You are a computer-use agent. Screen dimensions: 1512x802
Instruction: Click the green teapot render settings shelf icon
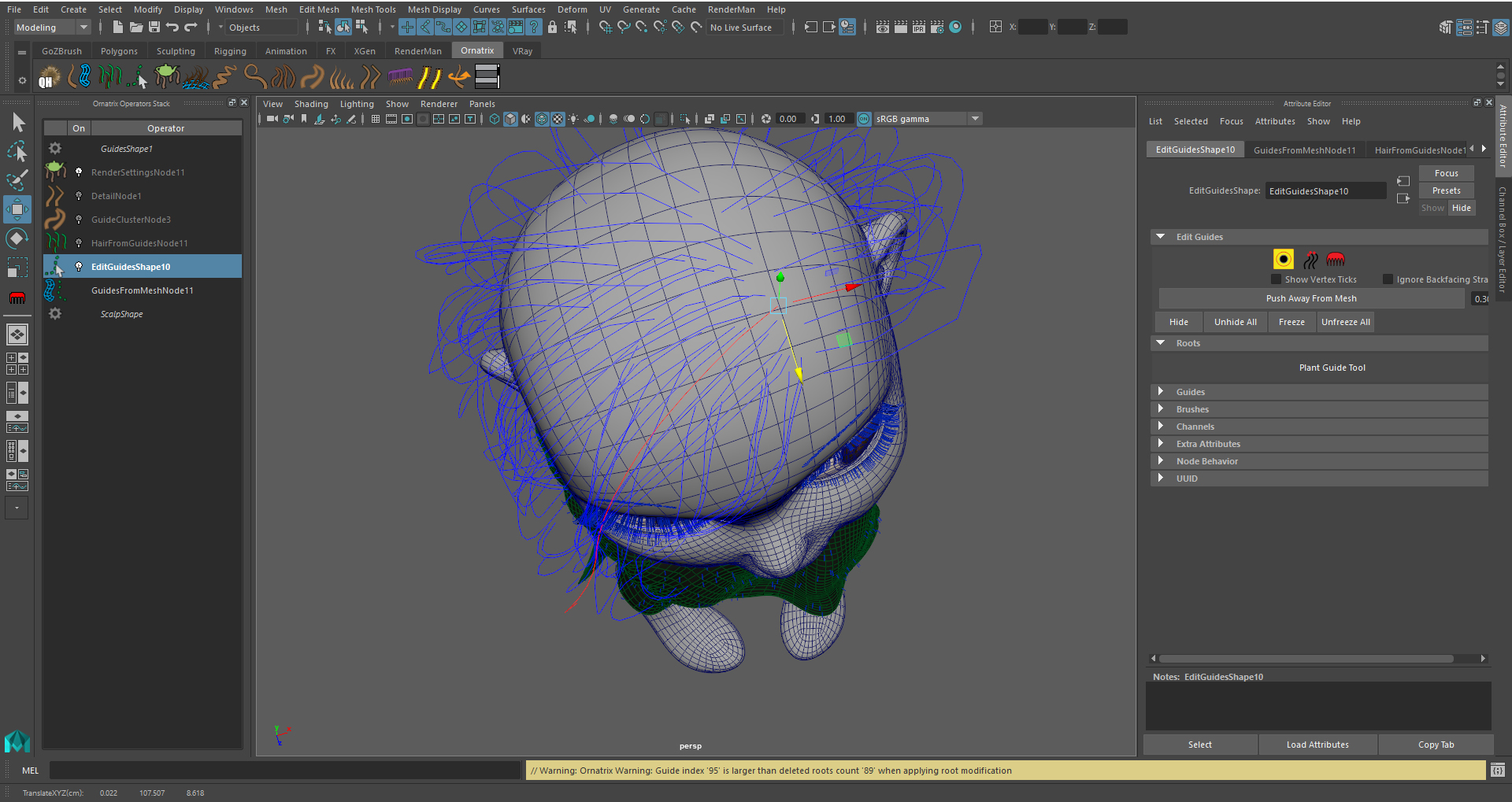coord(167,76)
